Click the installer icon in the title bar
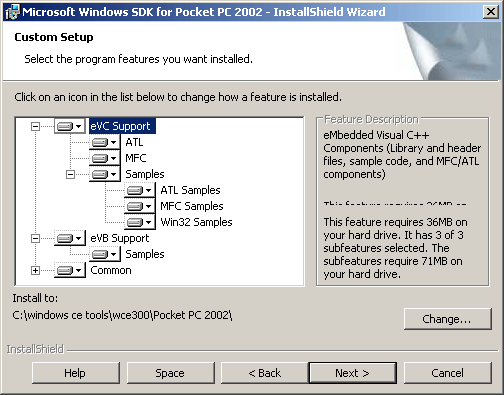The height and width of the screenshot is (395, 504). click(x=12, y=12)
